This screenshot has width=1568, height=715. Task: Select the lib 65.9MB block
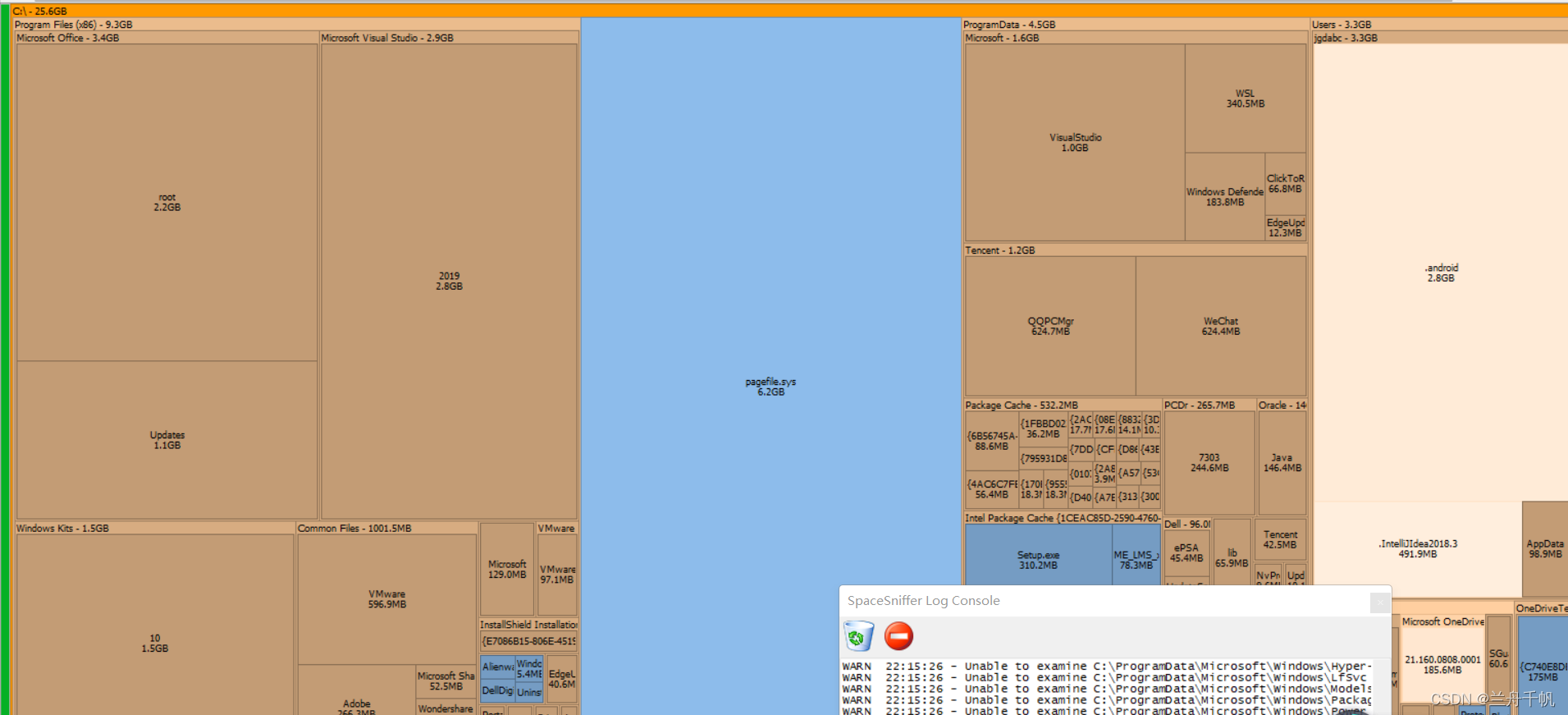coord(1232,552)
